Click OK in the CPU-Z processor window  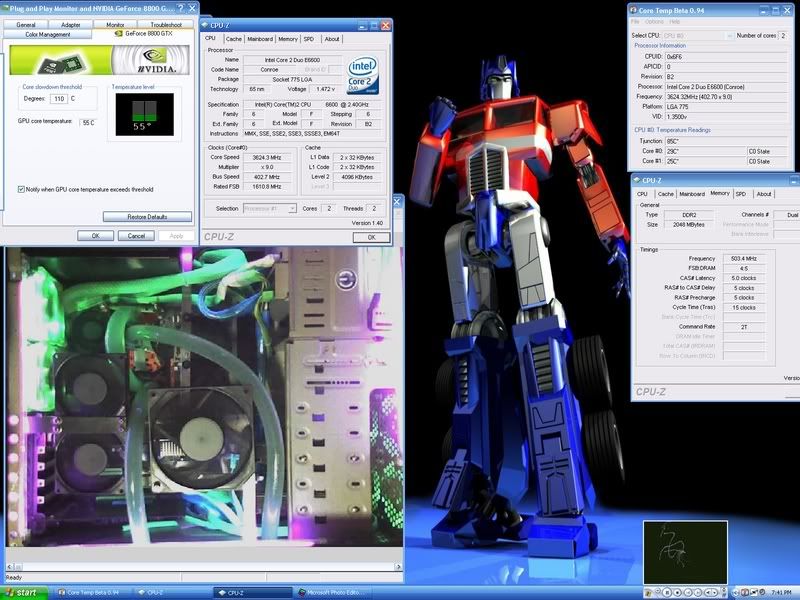point(371,237)
